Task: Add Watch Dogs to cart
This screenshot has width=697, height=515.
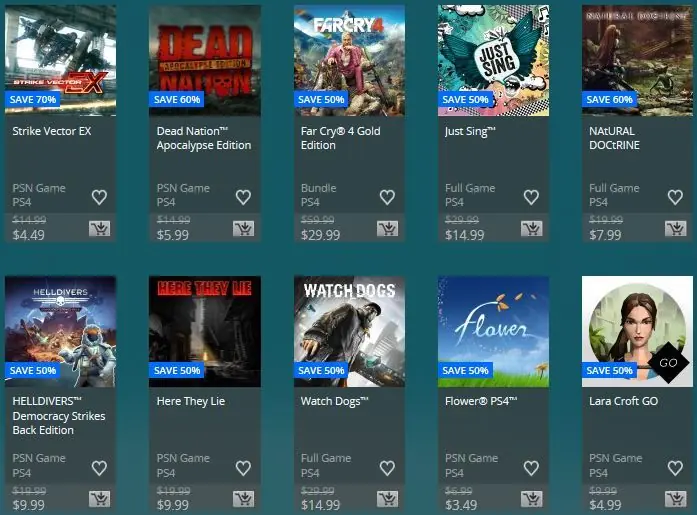Action: coord(388,499)
